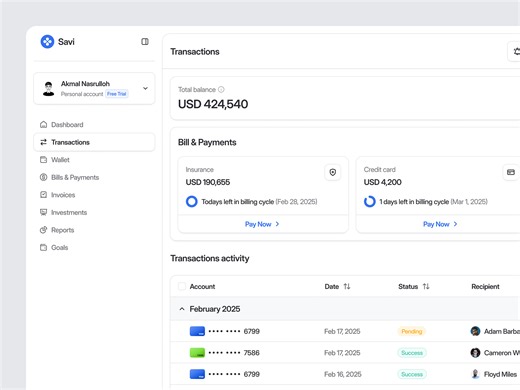Click Success badge in Floyd Miles row
This screenshot has width=520, height=390.
[412, 374]
